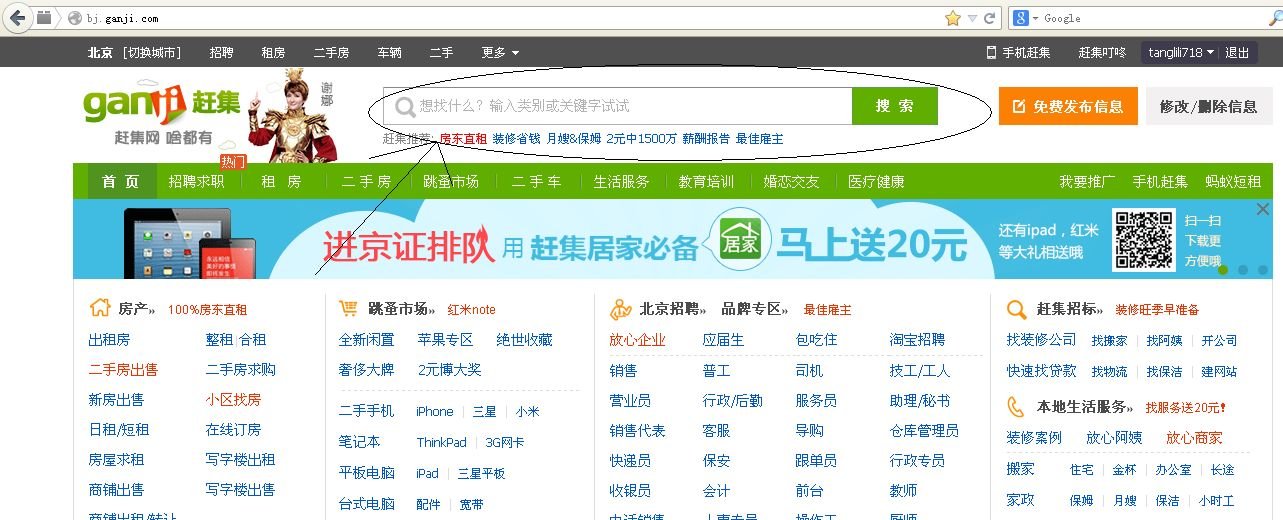Open the 跳蚤市场 navigation tab

point(451,181)
